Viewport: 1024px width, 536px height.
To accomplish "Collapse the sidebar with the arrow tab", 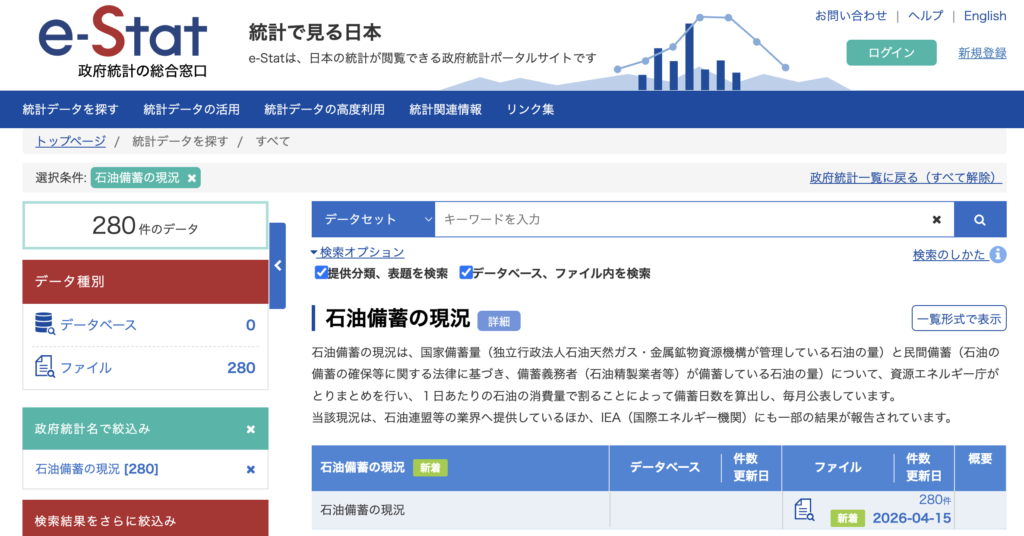I will (x=278, y=266).
